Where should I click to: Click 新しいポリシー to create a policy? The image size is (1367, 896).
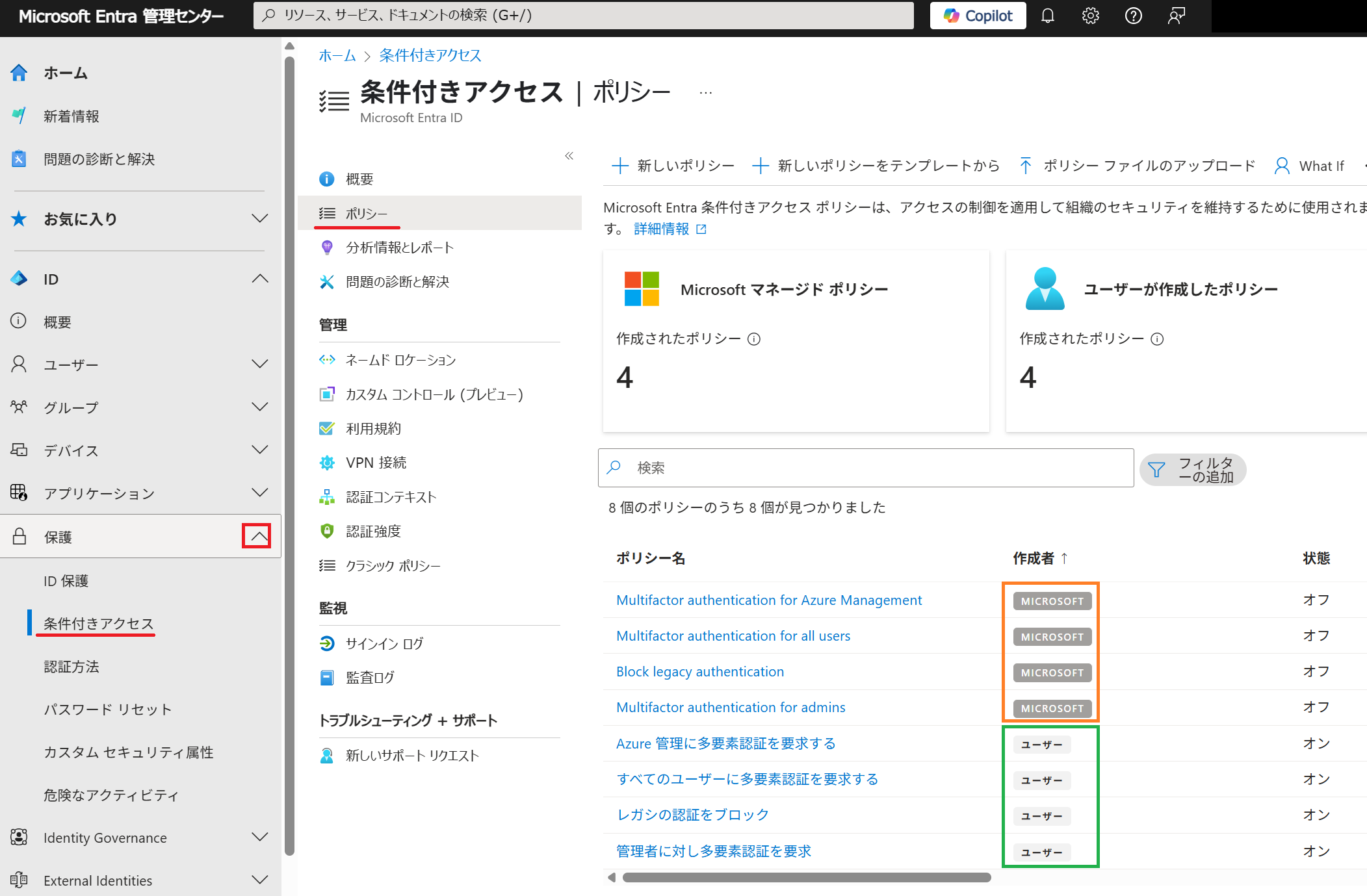pyautogui.click(x=673, y=166)
